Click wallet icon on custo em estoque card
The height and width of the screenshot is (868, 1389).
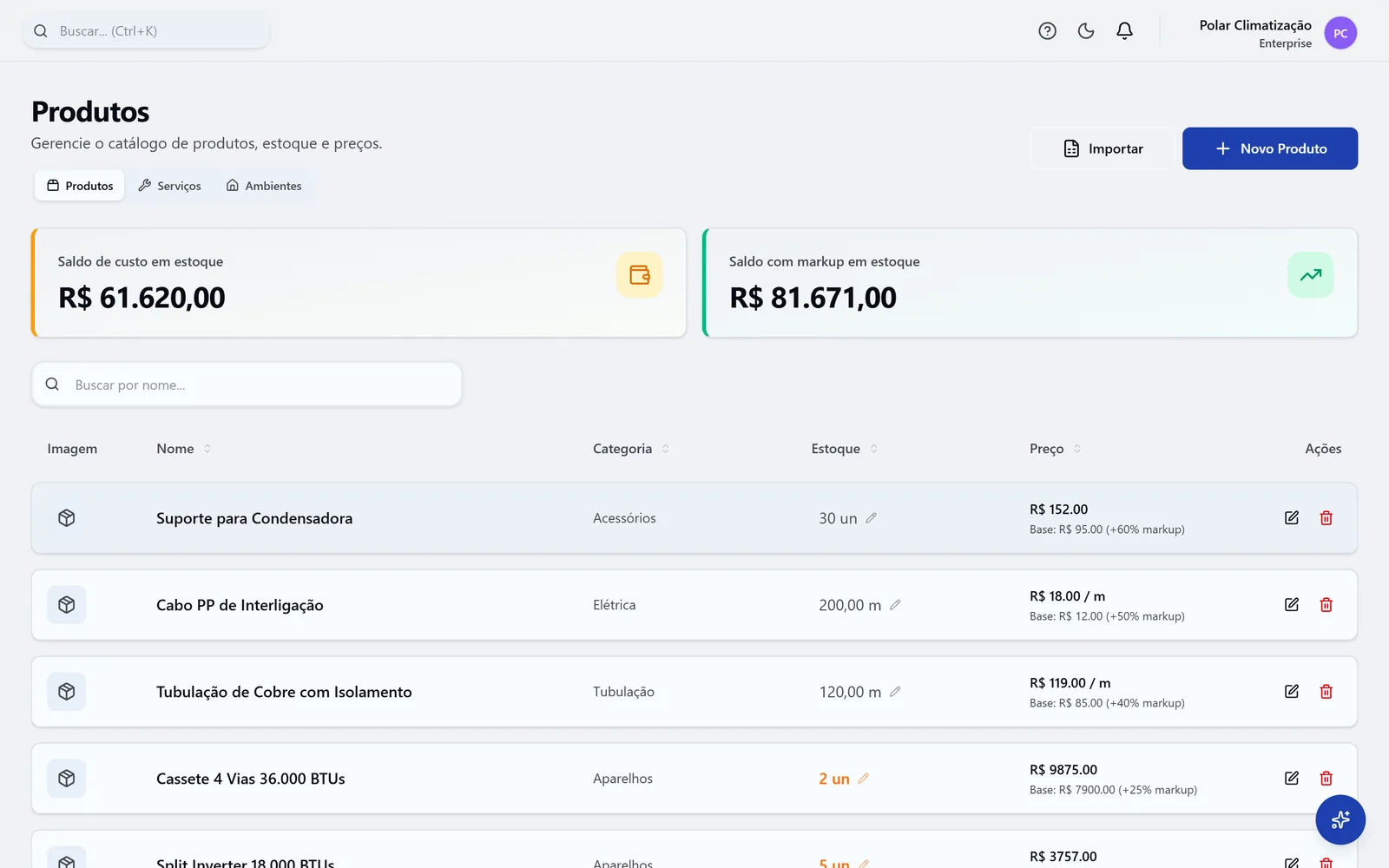click(640, 275)
